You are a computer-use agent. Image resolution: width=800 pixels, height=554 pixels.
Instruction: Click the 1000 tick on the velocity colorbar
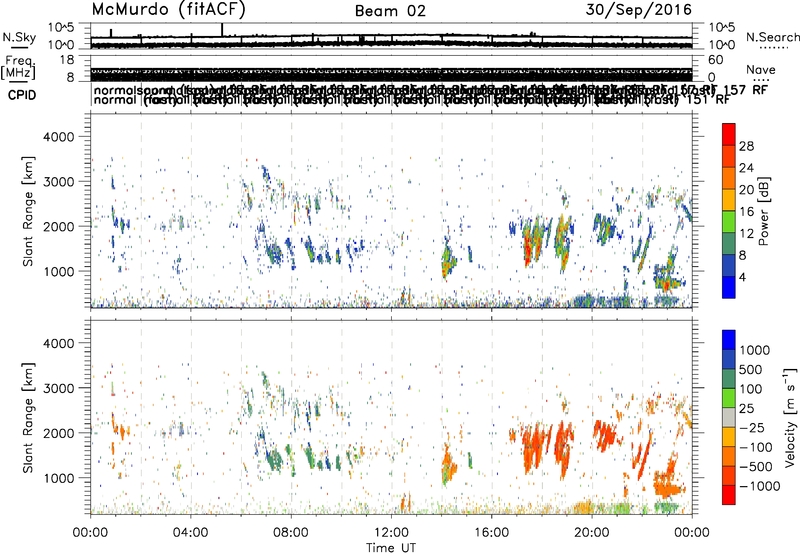click(754, 350)
